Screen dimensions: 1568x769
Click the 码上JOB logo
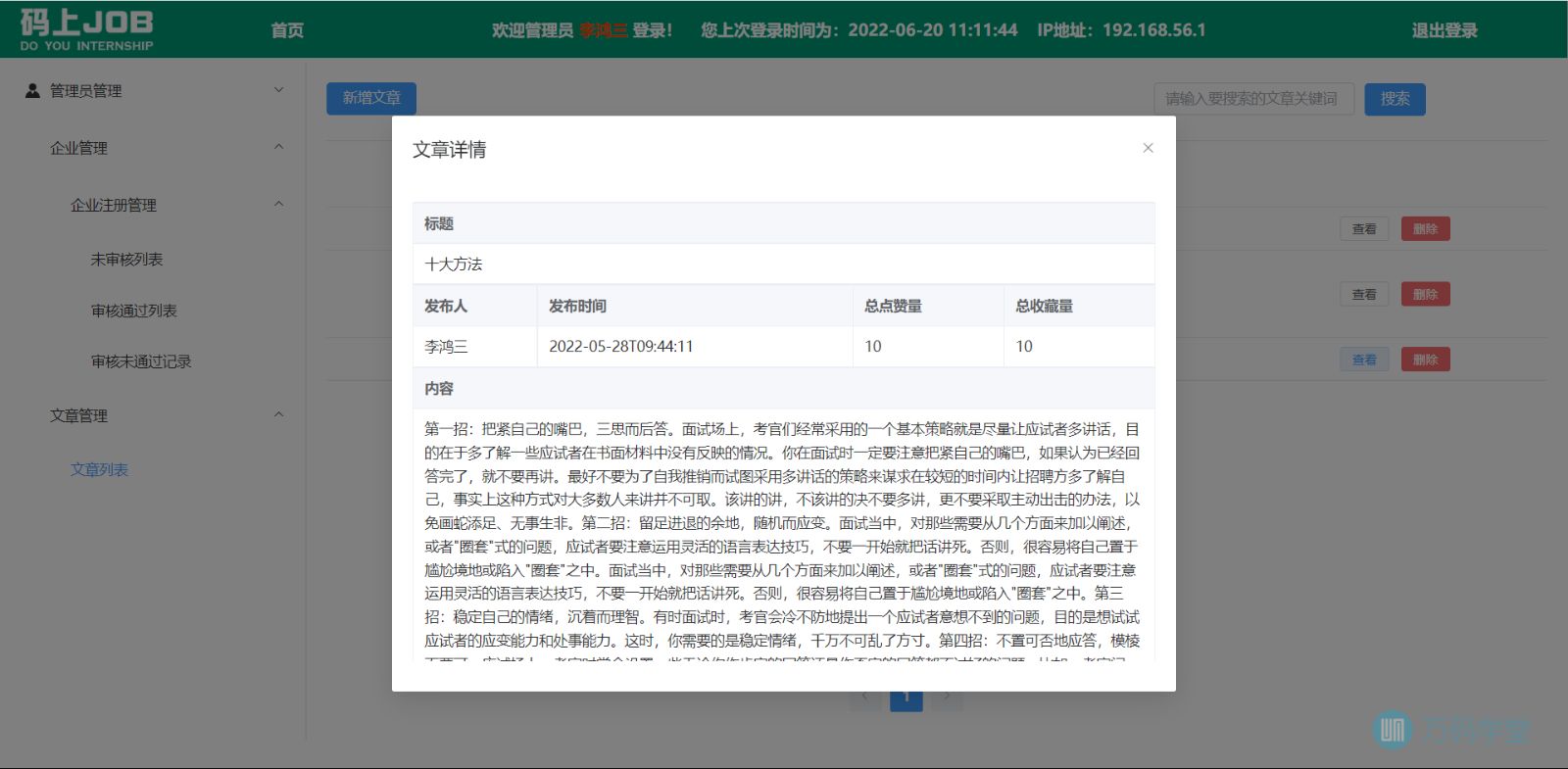(86, 29)
